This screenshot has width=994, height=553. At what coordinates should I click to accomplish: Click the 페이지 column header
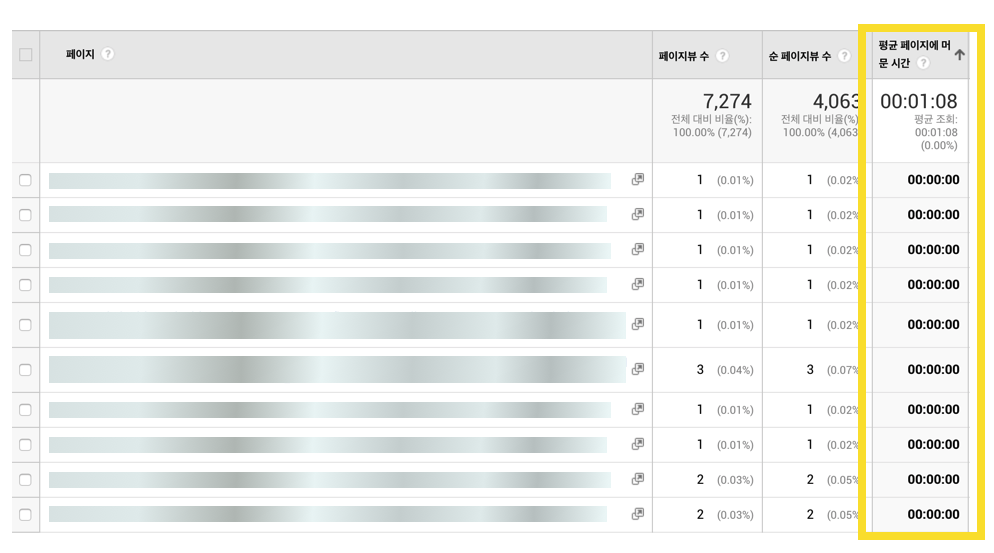80,54
